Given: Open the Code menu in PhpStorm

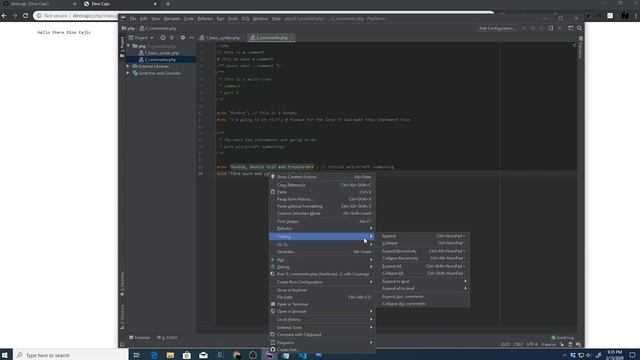Looking at the screenshot, I should tap(189, 19).
